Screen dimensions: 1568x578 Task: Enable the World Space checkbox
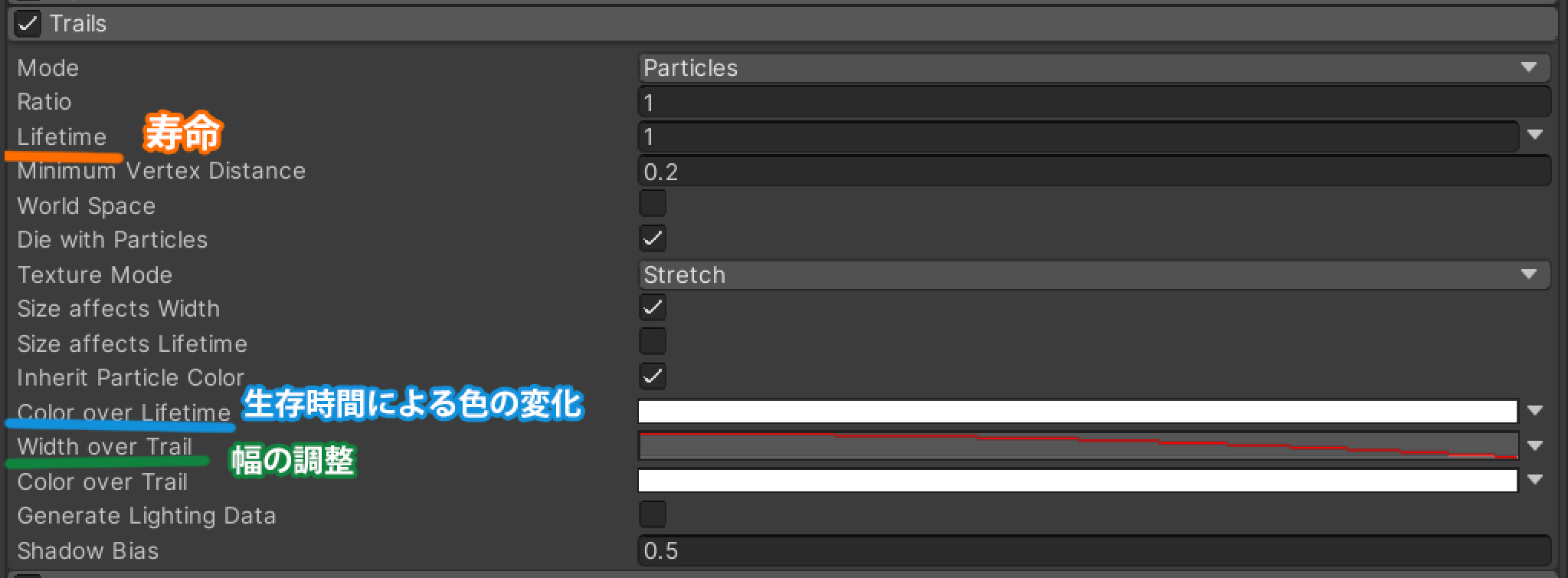coord(653,204)
